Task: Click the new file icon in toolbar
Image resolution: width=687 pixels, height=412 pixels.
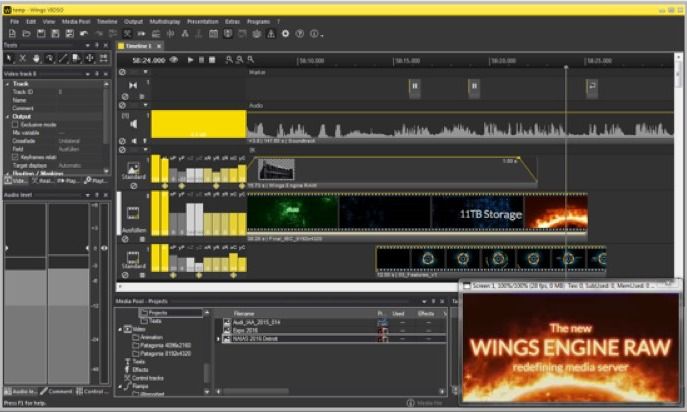Action: [9, 33]
